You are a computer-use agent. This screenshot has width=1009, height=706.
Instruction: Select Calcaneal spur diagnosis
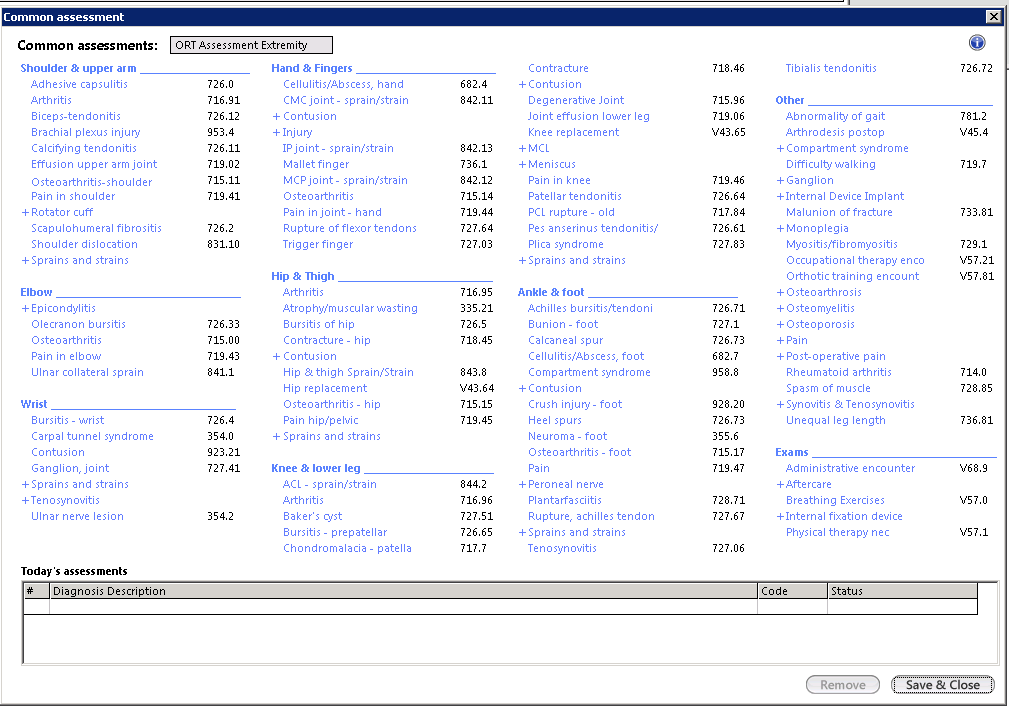tap(566, 340)
